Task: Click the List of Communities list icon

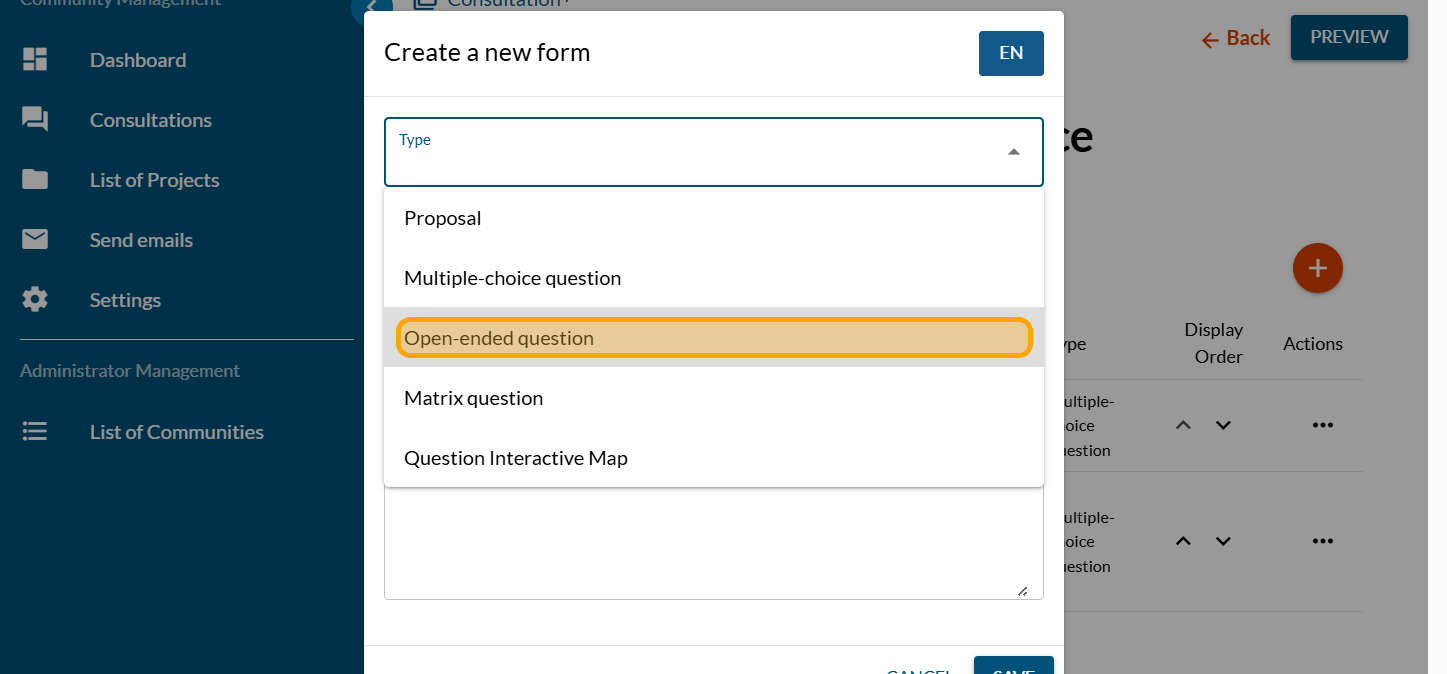Action: tap(35, 432)
